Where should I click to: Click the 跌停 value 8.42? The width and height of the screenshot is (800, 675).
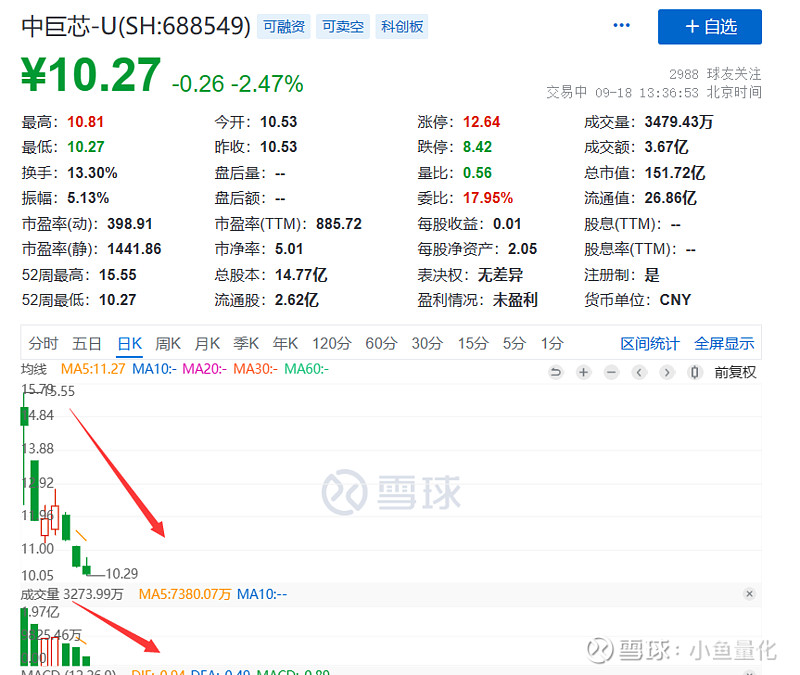coord(477,147)
